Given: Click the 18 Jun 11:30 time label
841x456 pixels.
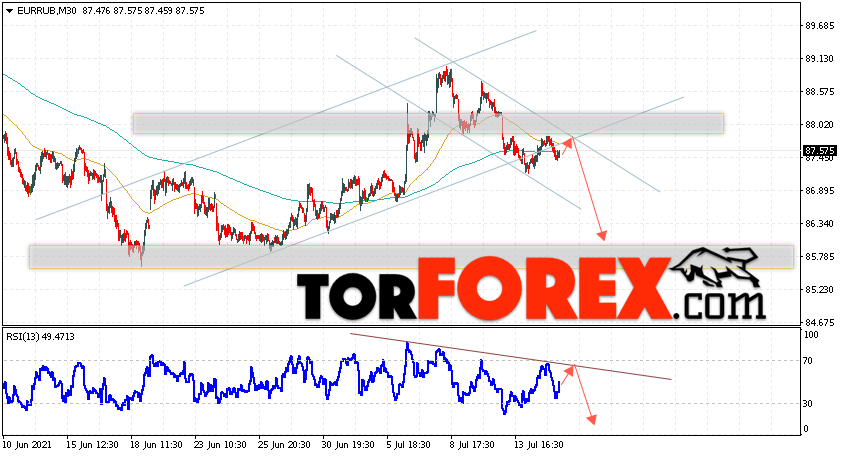Looking at the screenshot, I should point(157,445).
